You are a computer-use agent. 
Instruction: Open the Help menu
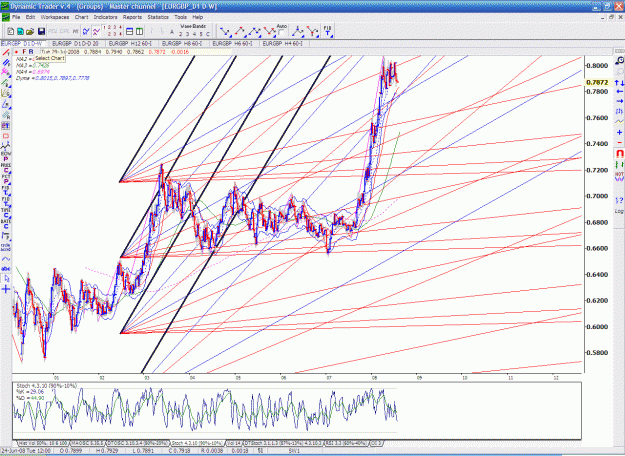point(198,17)
